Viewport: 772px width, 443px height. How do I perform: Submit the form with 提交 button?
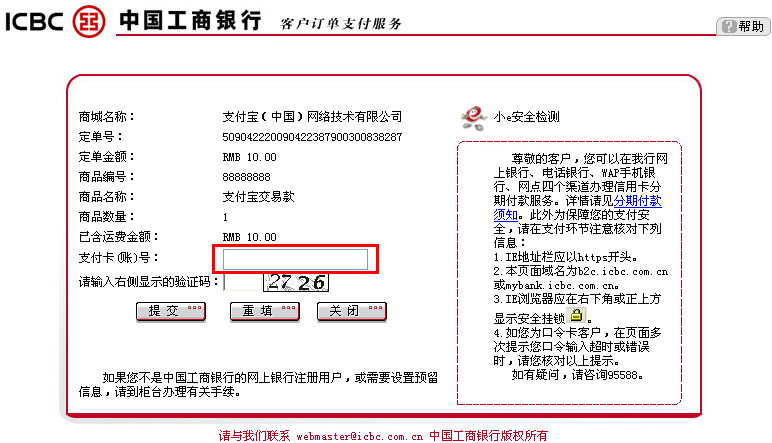tap(171, 312)
